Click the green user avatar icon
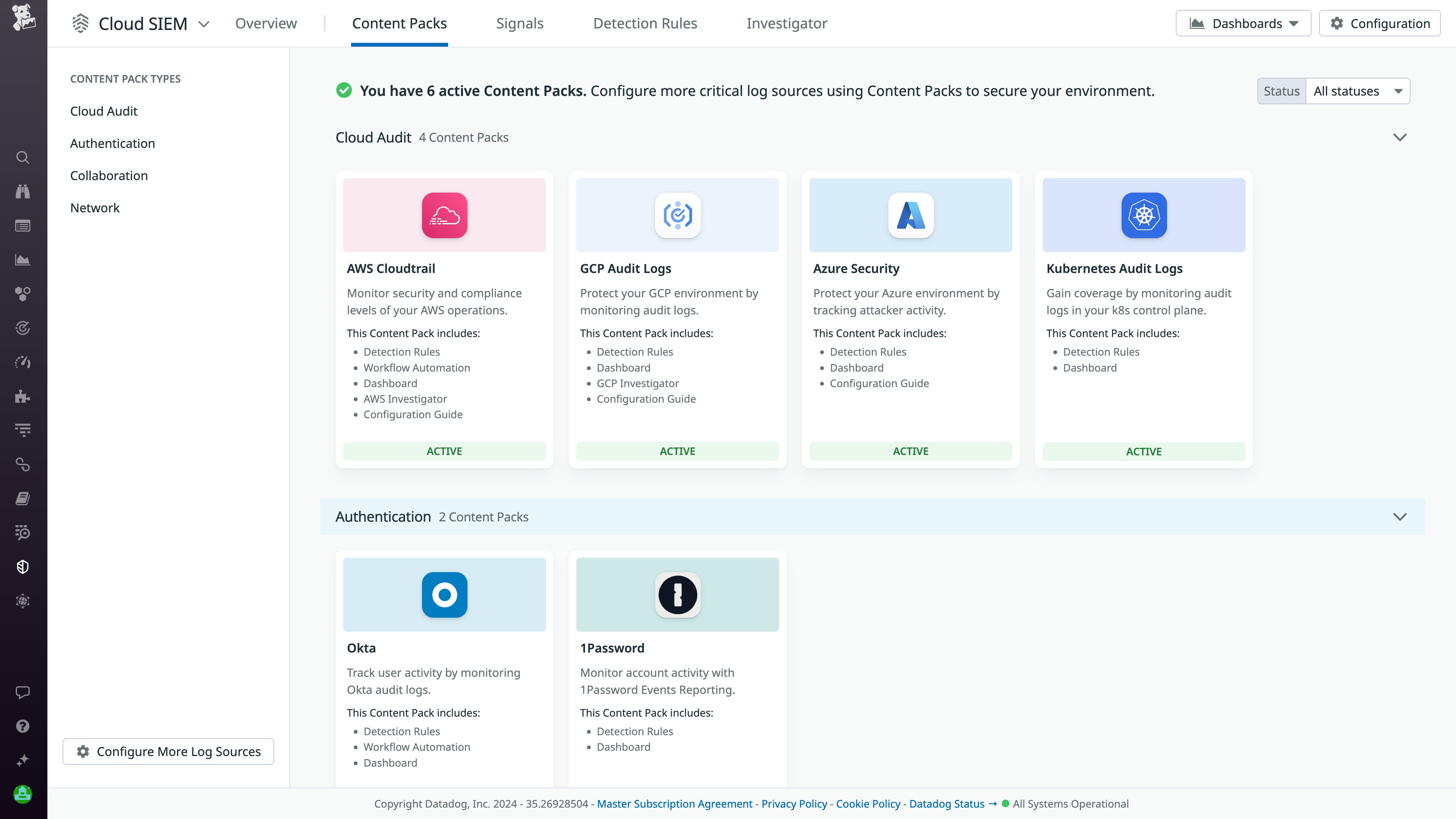This screenshot has width=1456, height=819. (x=23, y=794)
